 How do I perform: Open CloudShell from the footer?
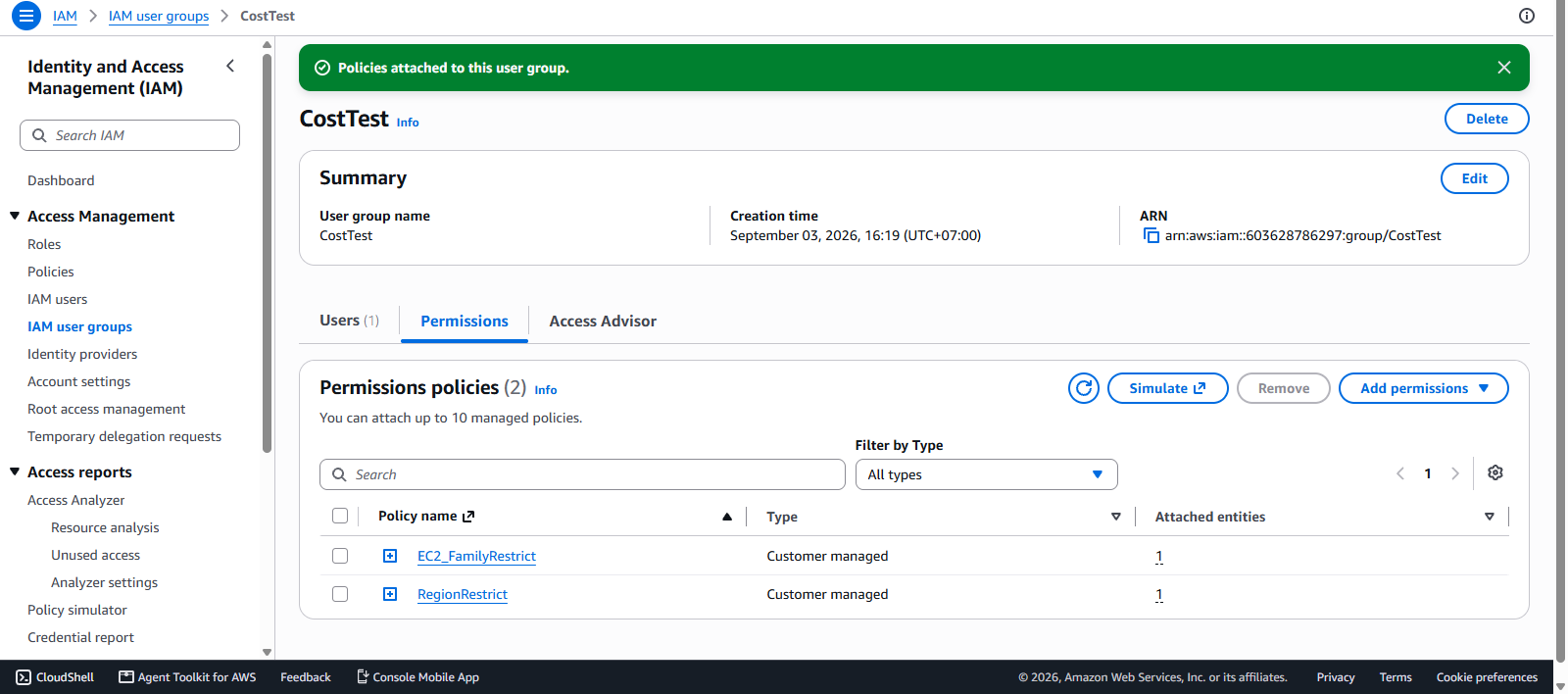tap(55, 677)
